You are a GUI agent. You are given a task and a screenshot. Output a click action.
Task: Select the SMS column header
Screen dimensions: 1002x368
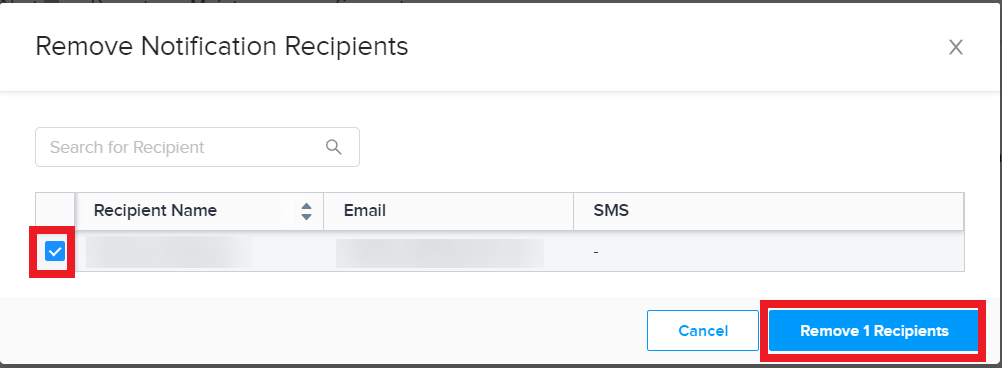click(769, 210)
